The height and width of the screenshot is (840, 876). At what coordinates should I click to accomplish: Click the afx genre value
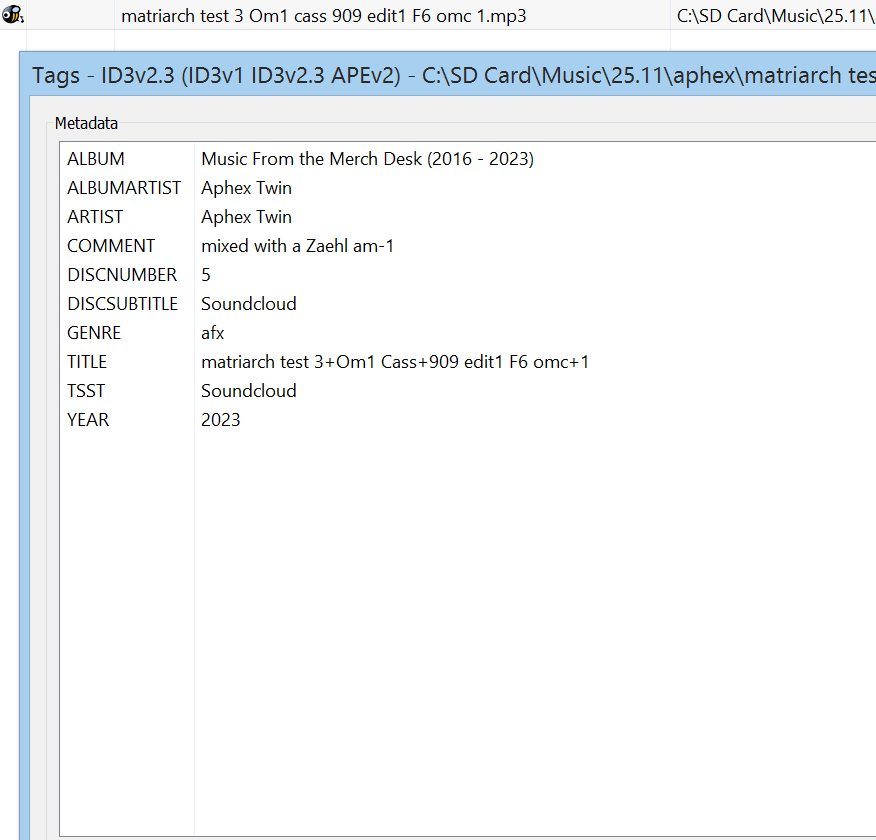[x=212, y=333]
